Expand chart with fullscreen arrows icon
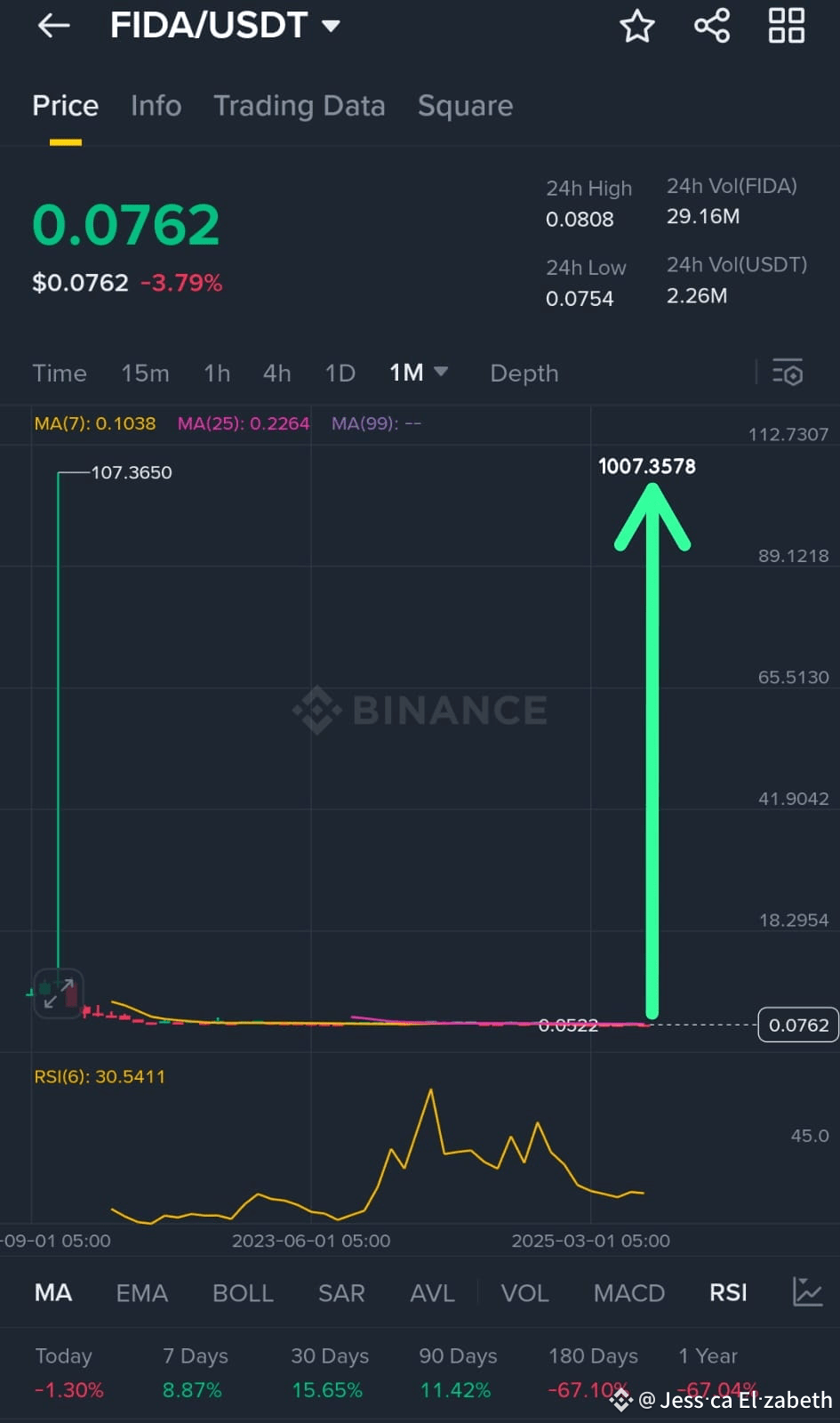This screenshot has height=1423, width=840. (59, 993)
